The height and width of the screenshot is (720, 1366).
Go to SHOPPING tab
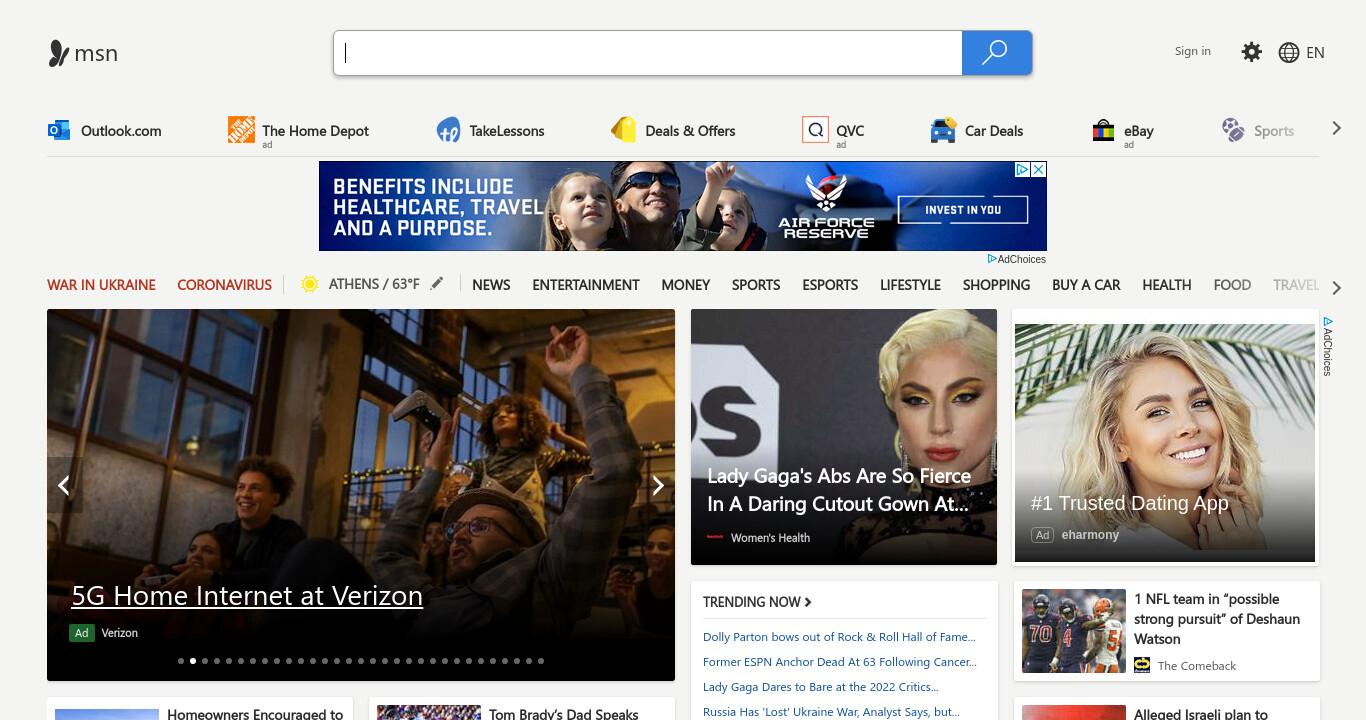point(996,285)
